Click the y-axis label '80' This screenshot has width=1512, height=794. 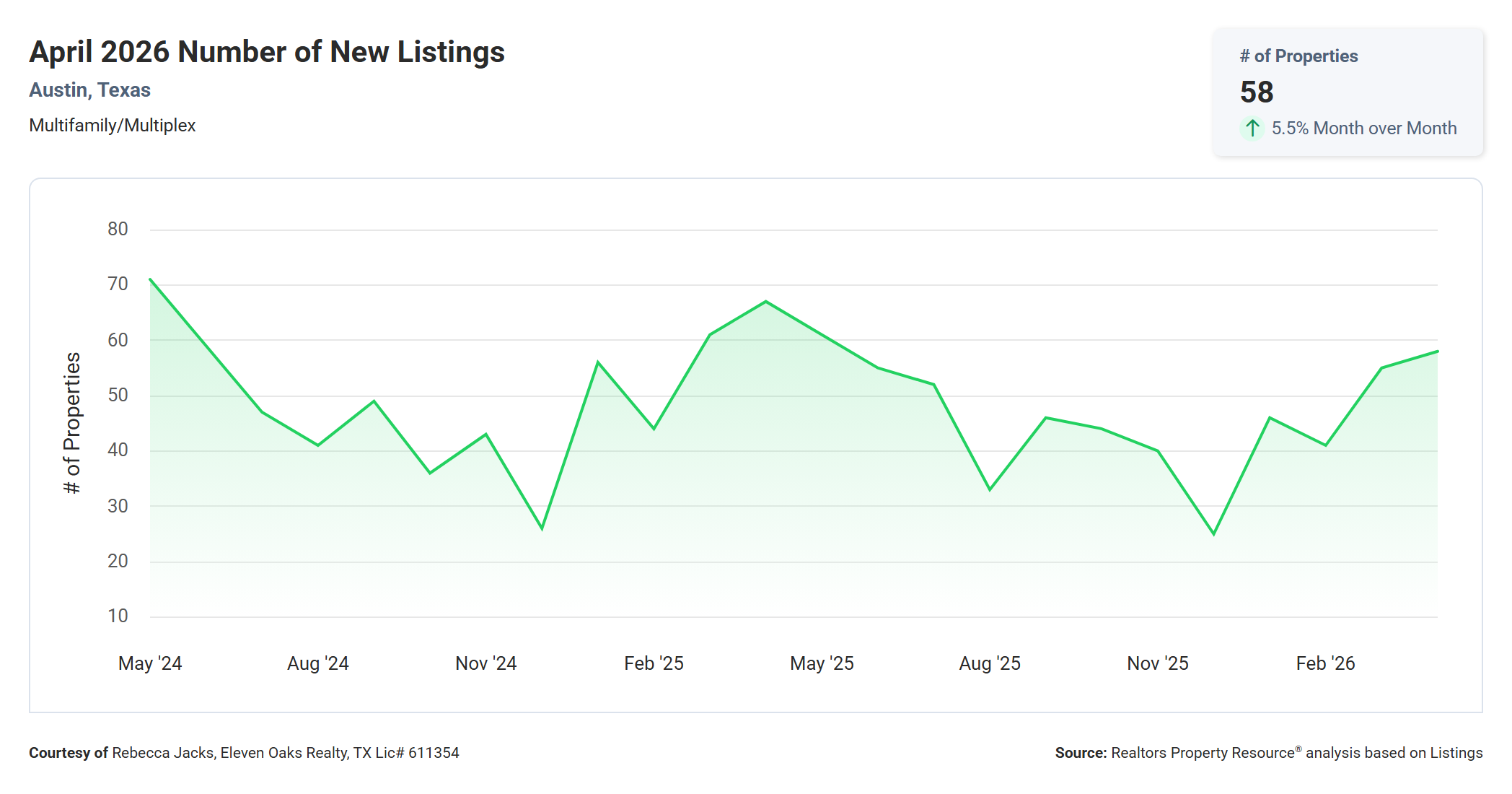118,230
